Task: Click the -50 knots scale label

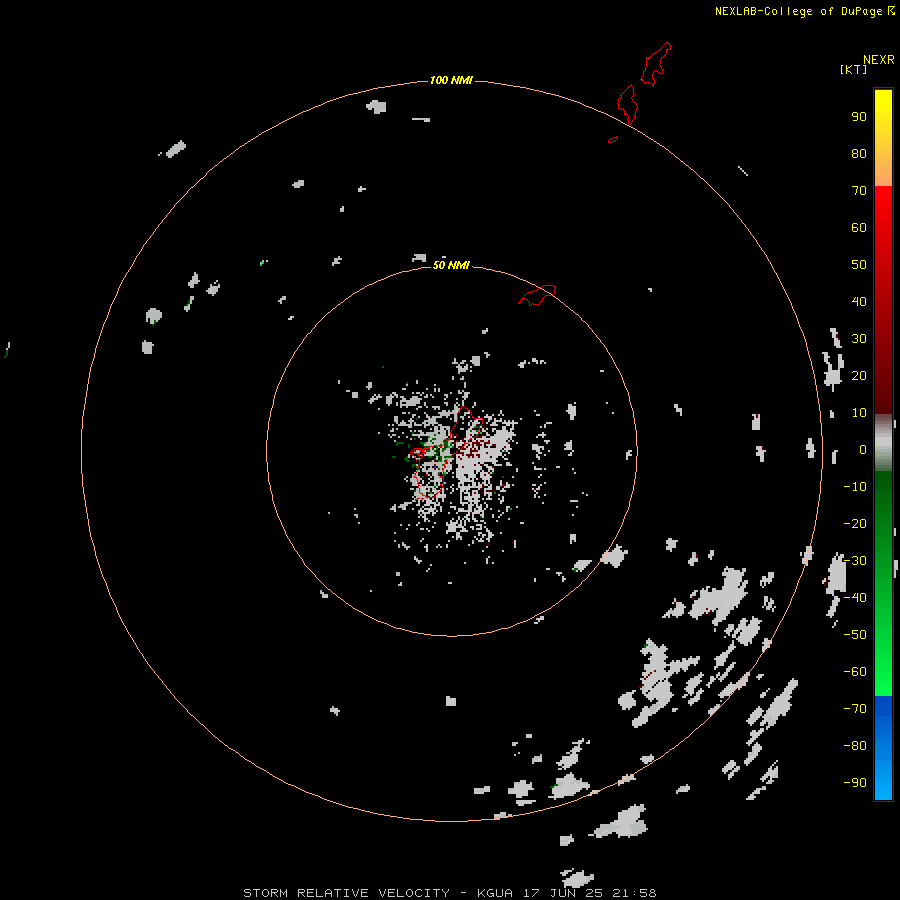Action: [x=855, y=635]
